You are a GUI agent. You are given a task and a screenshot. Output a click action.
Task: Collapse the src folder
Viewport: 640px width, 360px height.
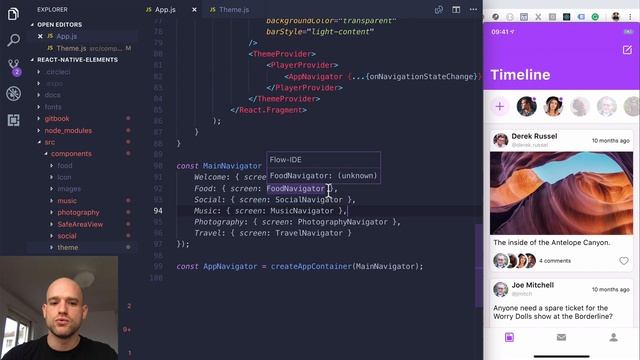[49, 142]
